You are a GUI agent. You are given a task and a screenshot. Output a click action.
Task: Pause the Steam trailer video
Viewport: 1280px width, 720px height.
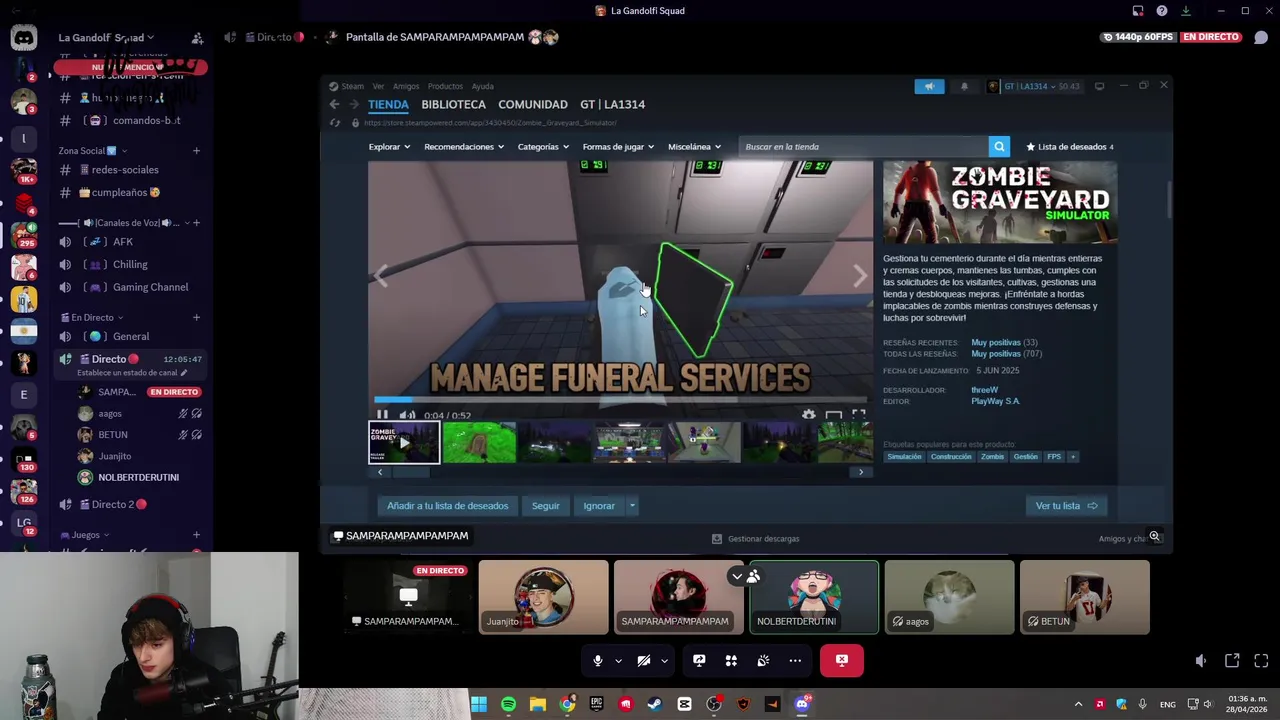(382, 415)
